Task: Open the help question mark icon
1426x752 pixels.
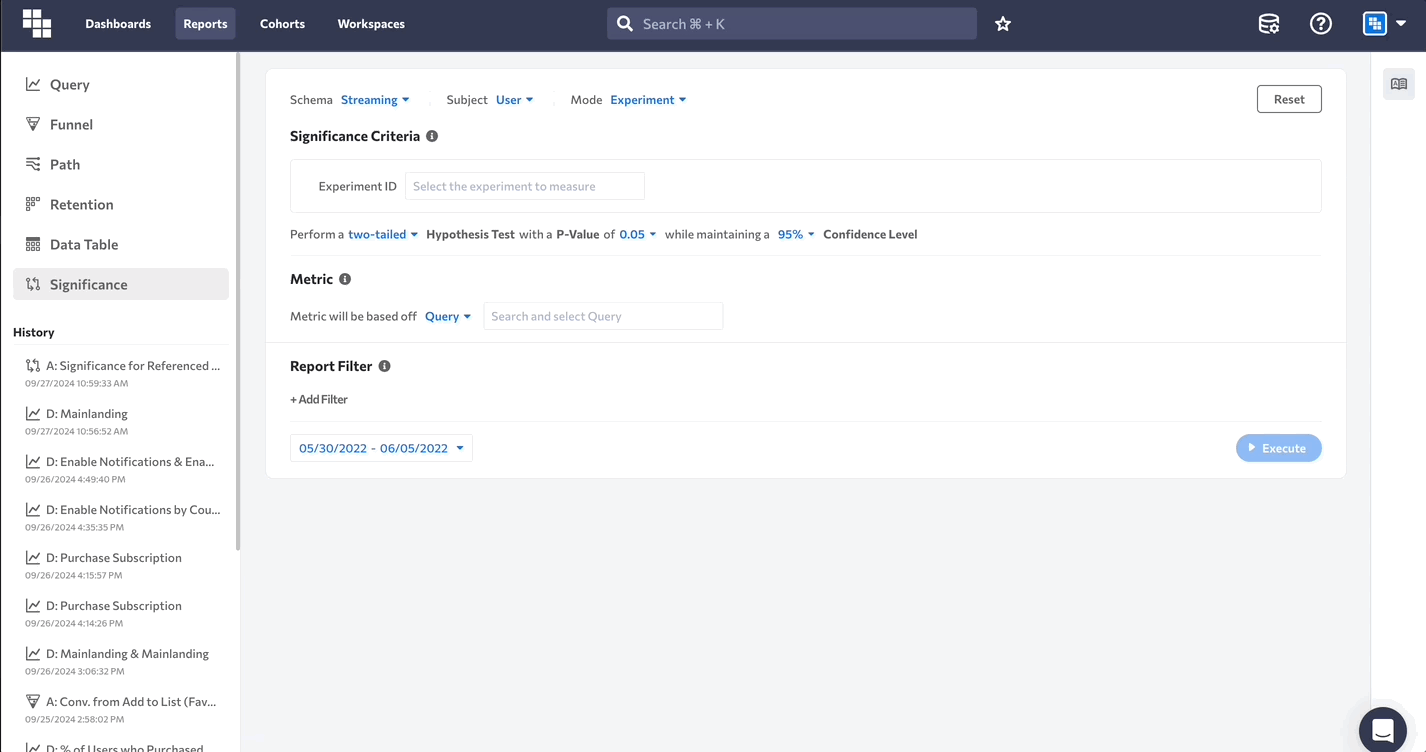Action: 1321,24
